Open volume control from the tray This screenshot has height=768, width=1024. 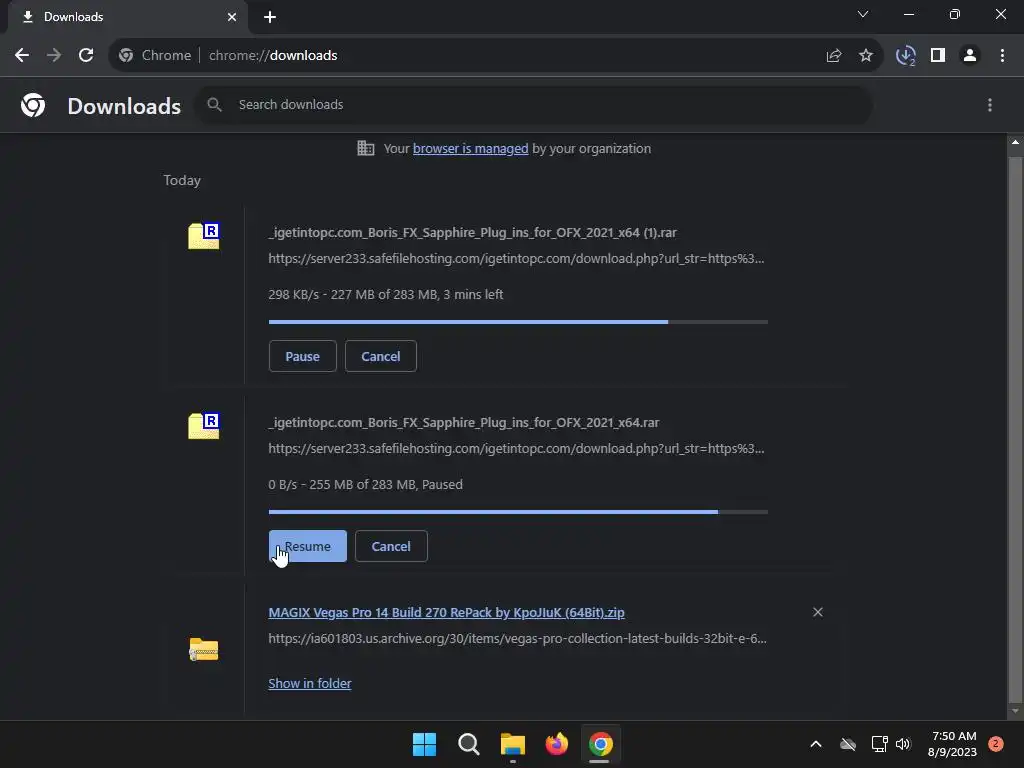point(903,744)
